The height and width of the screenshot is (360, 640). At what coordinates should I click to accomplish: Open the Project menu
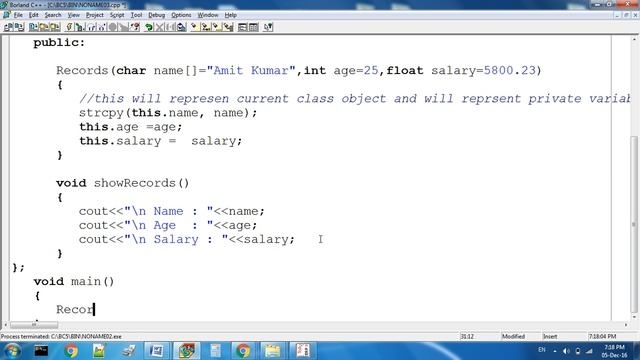[95, 15]
